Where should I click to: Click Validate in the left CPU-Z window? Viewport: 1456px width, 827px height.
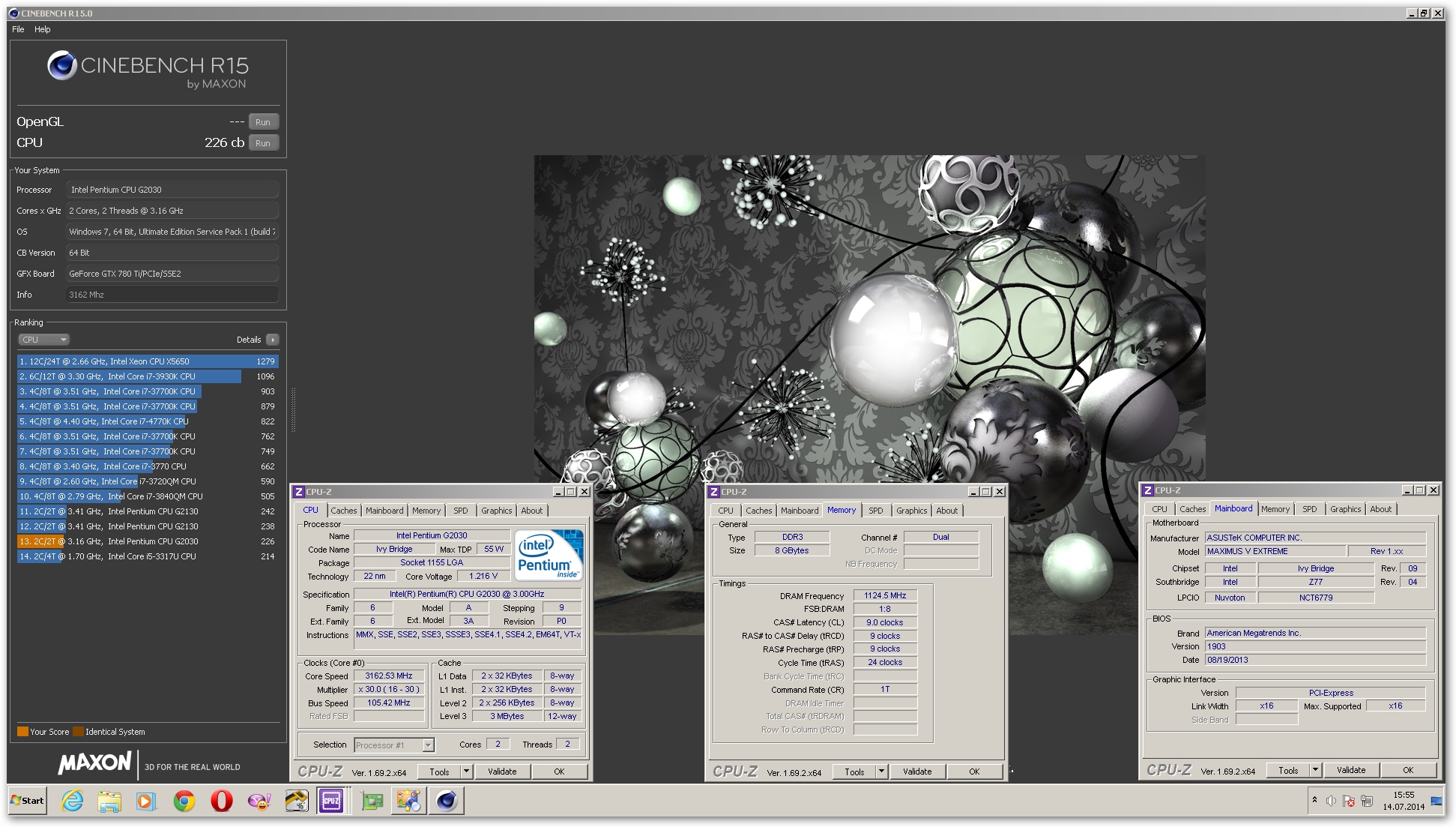pos(502,772)
